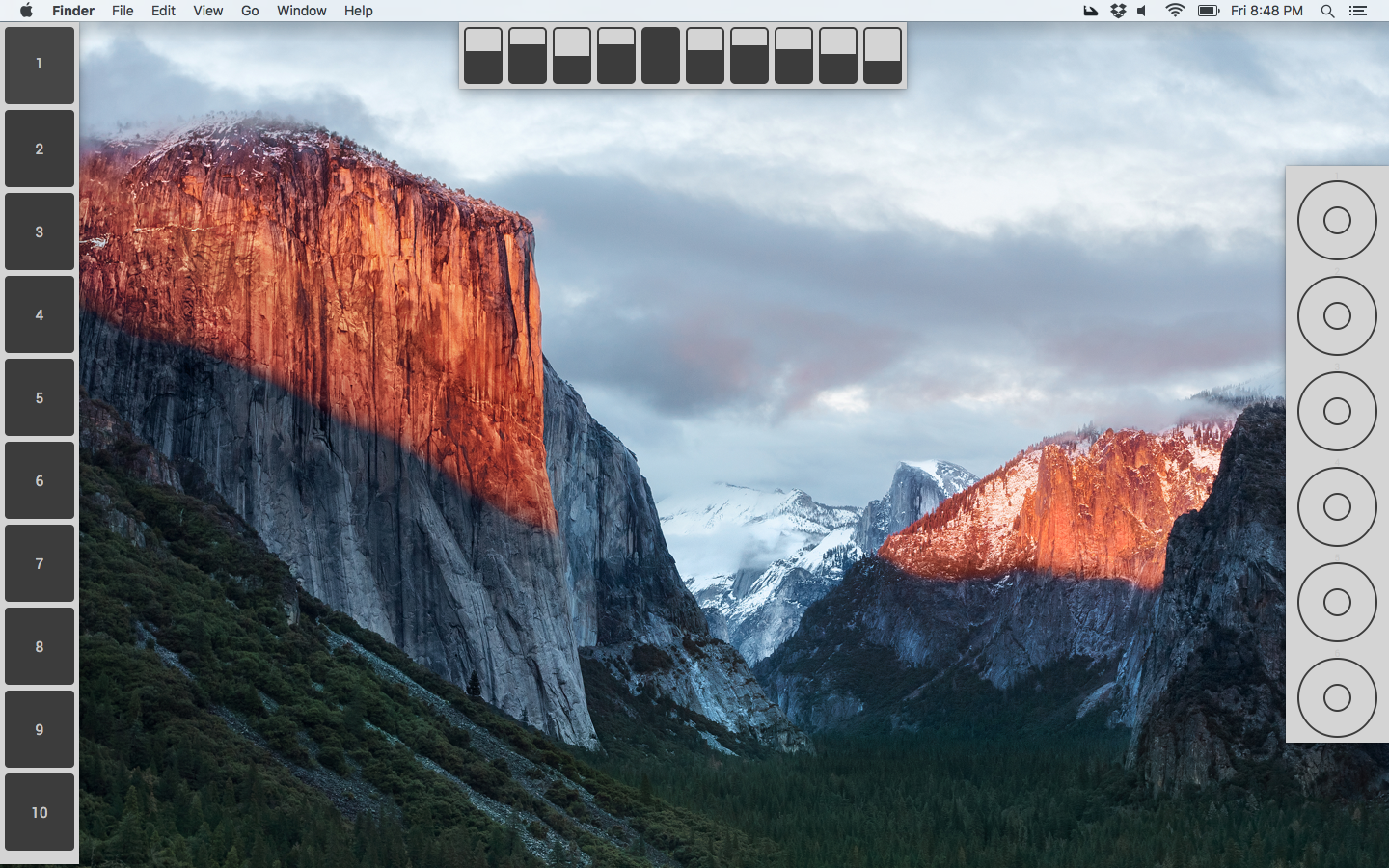This screenshot has height=868, width=1389.
Task: Click the second circular knob from the top in right panel
Action: pyautogui.click(x=1337, y=315)
